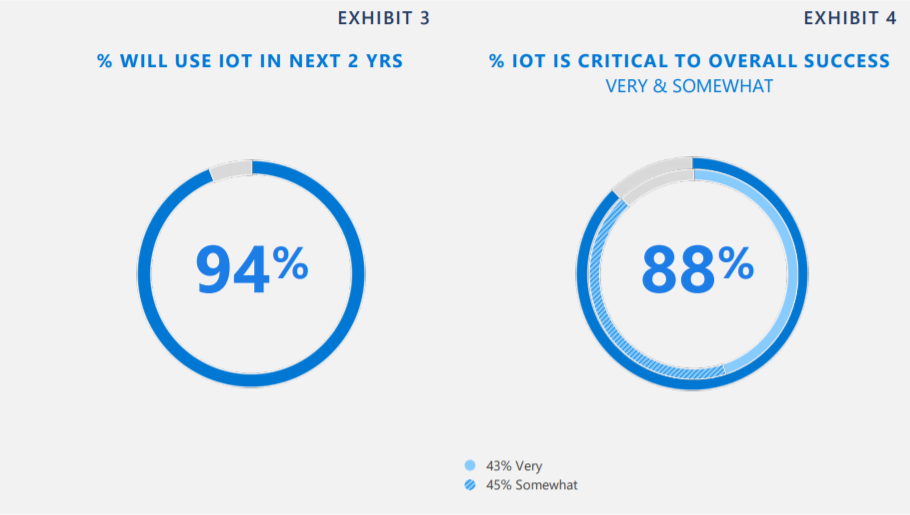
Task: Click the '% WILL USE IOT IN NEXT 2 YRS' title
Action: [250, 60]
